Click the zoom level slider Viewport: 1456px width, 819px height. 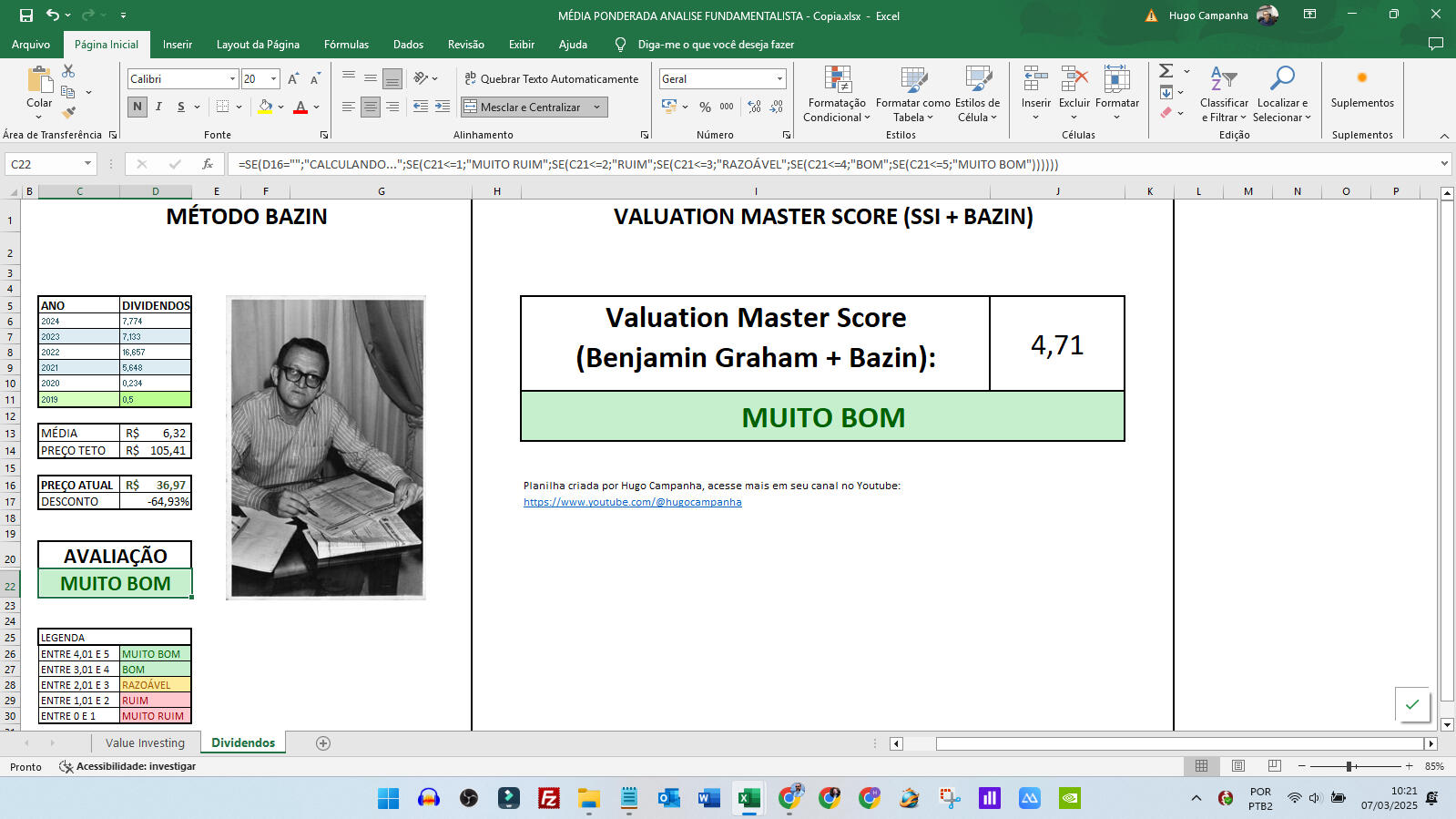1349,766
